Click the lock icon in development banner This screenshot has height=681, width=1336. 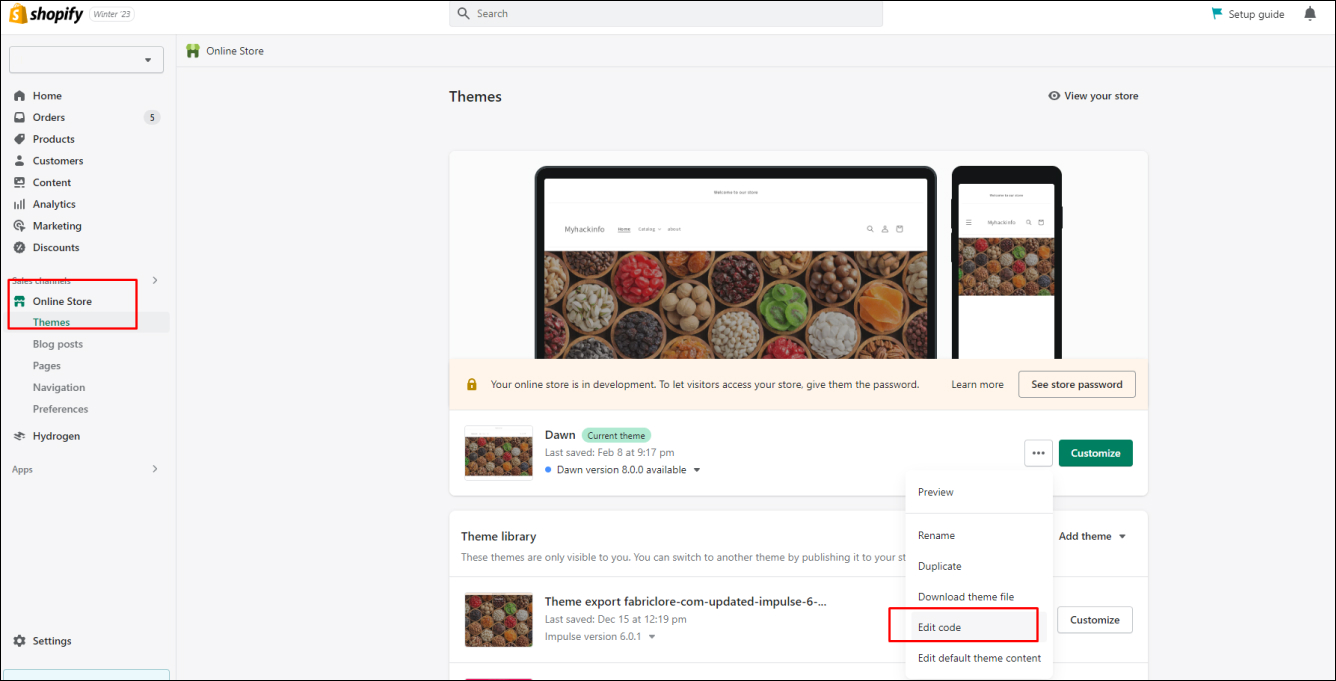(472, 384)
